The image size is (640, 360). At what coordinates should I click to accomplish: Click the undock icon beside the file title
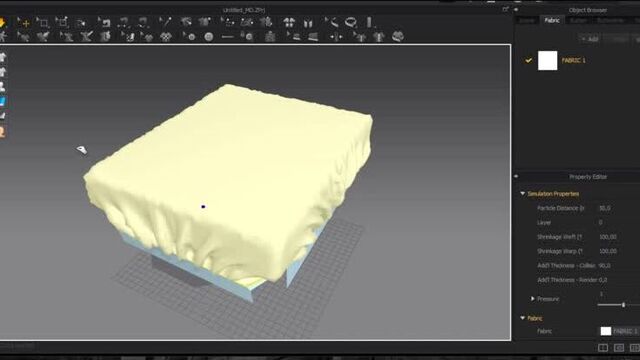(506, 9)
